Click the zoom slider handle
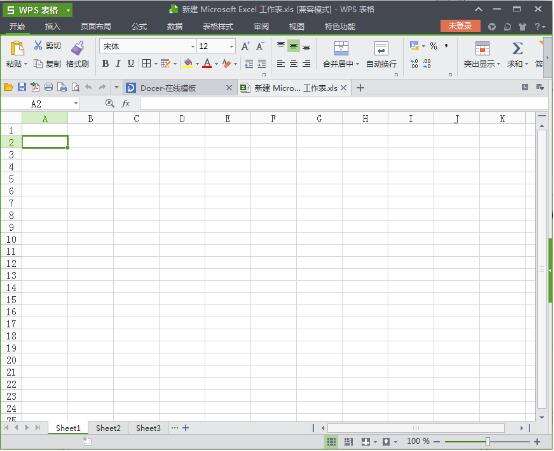The height and width of the screenshot is (451, 554). [x=488, y=441]
